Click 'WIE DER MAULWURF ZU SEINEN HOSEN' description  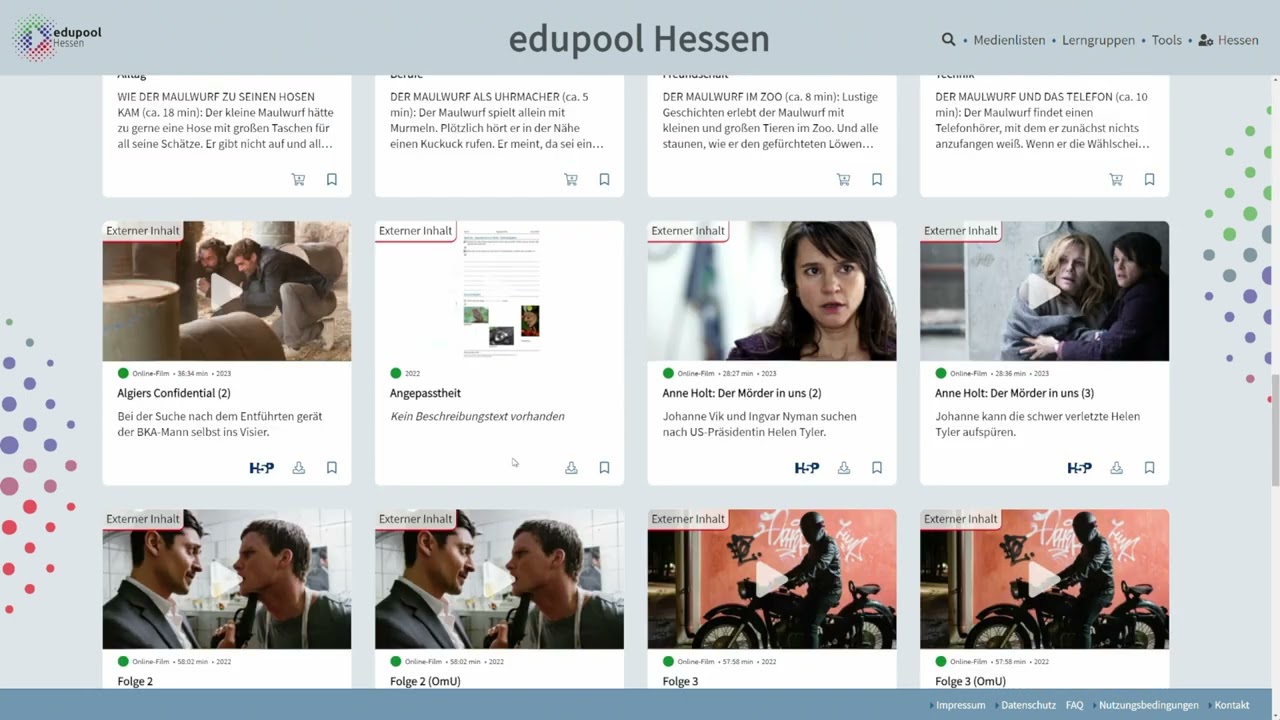tap(226, 120)
